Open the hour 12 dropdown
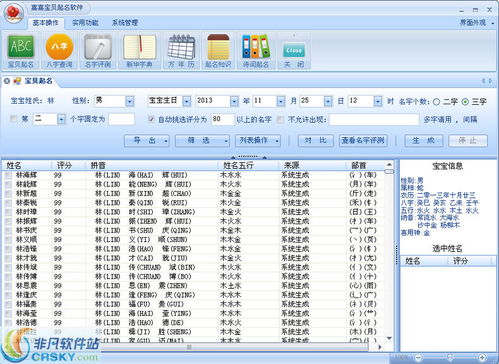Screen dimensions: 499x364 pyautogui.click(x=378, y=101)
